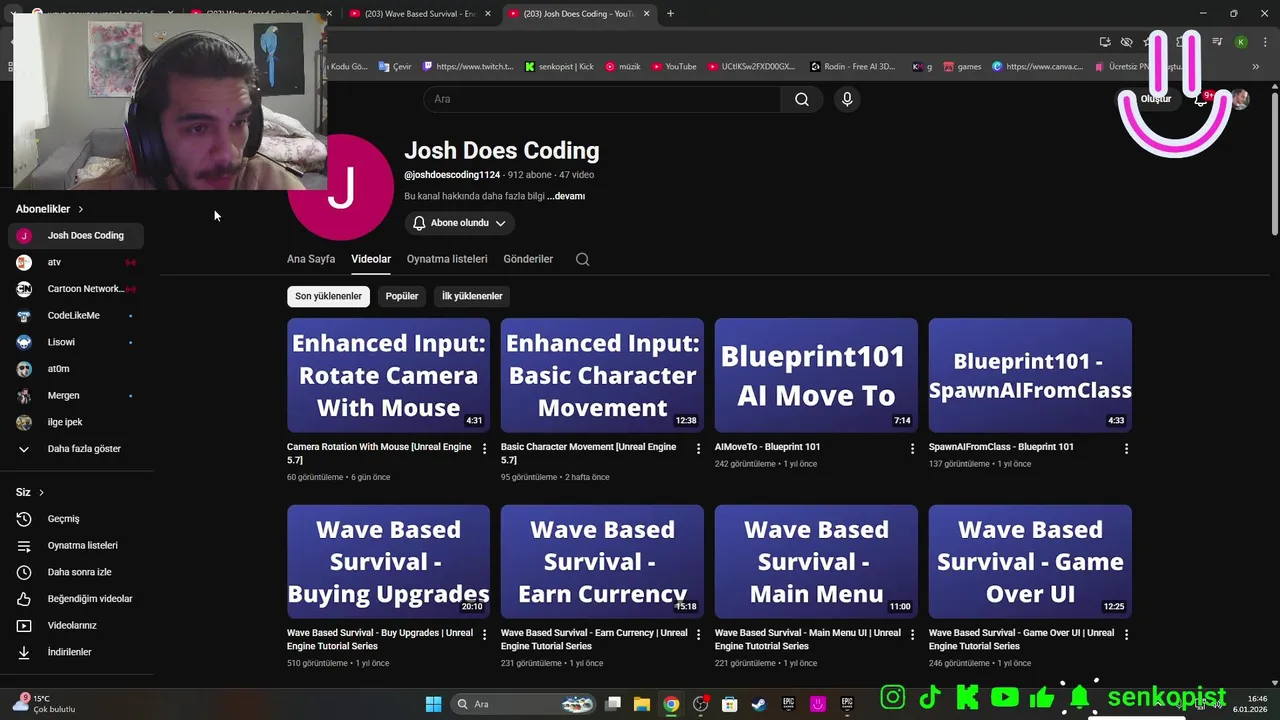The width and height of the screenshot is (1280, 720).
Task: Click the YouTube search magnifier button
Action: (802, 99)
